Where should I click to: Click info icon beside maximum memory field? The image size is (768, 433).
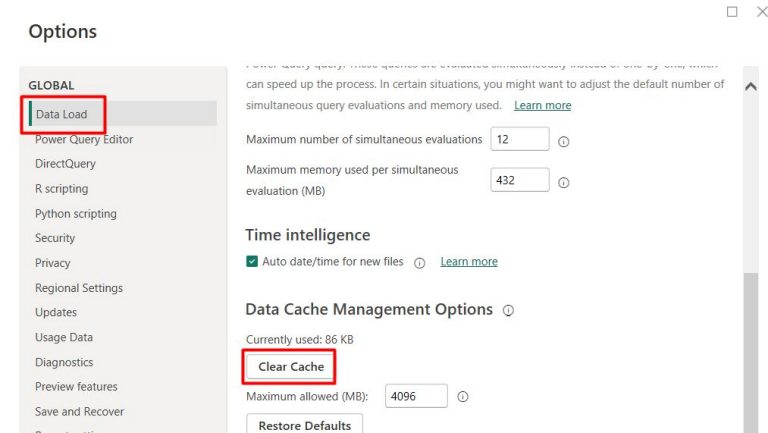(563, 183)
